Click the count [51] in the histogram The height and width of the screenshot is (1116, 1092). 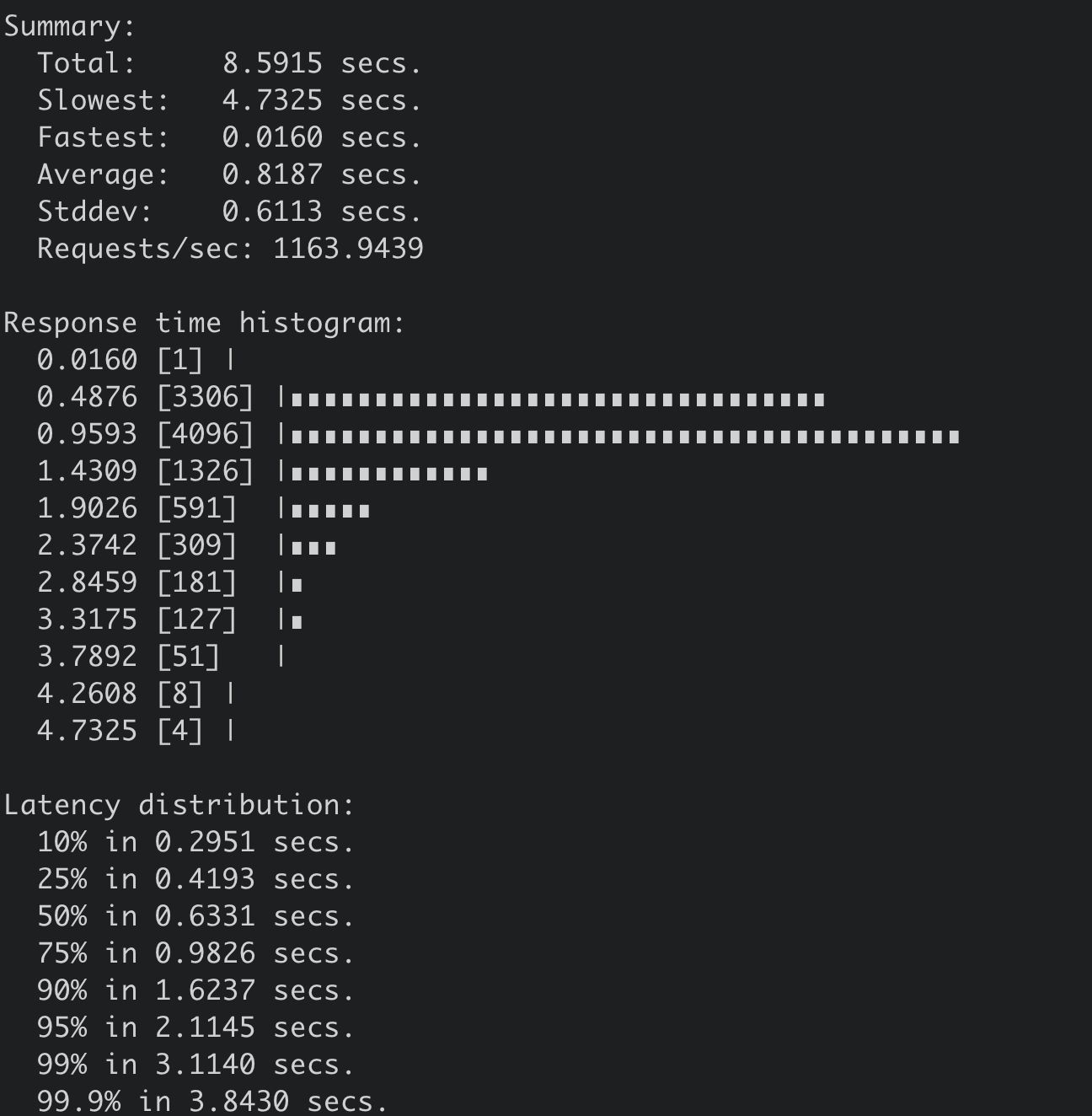point(188,657)
